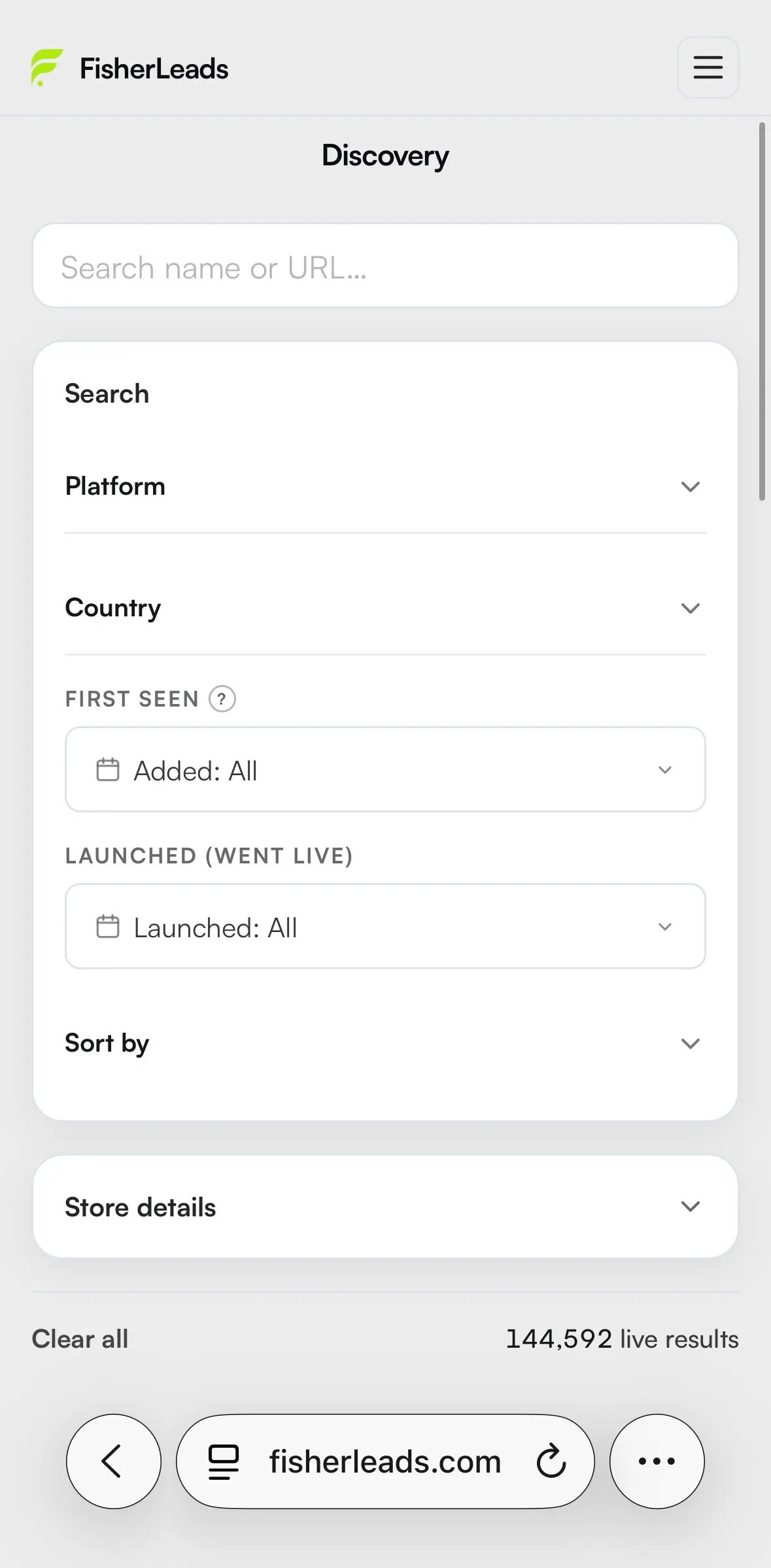Image resolution: width=771 pixels, height=1568 pixels.
Task: Open the browser three-dots more menu
Action: coord(657,1461)
